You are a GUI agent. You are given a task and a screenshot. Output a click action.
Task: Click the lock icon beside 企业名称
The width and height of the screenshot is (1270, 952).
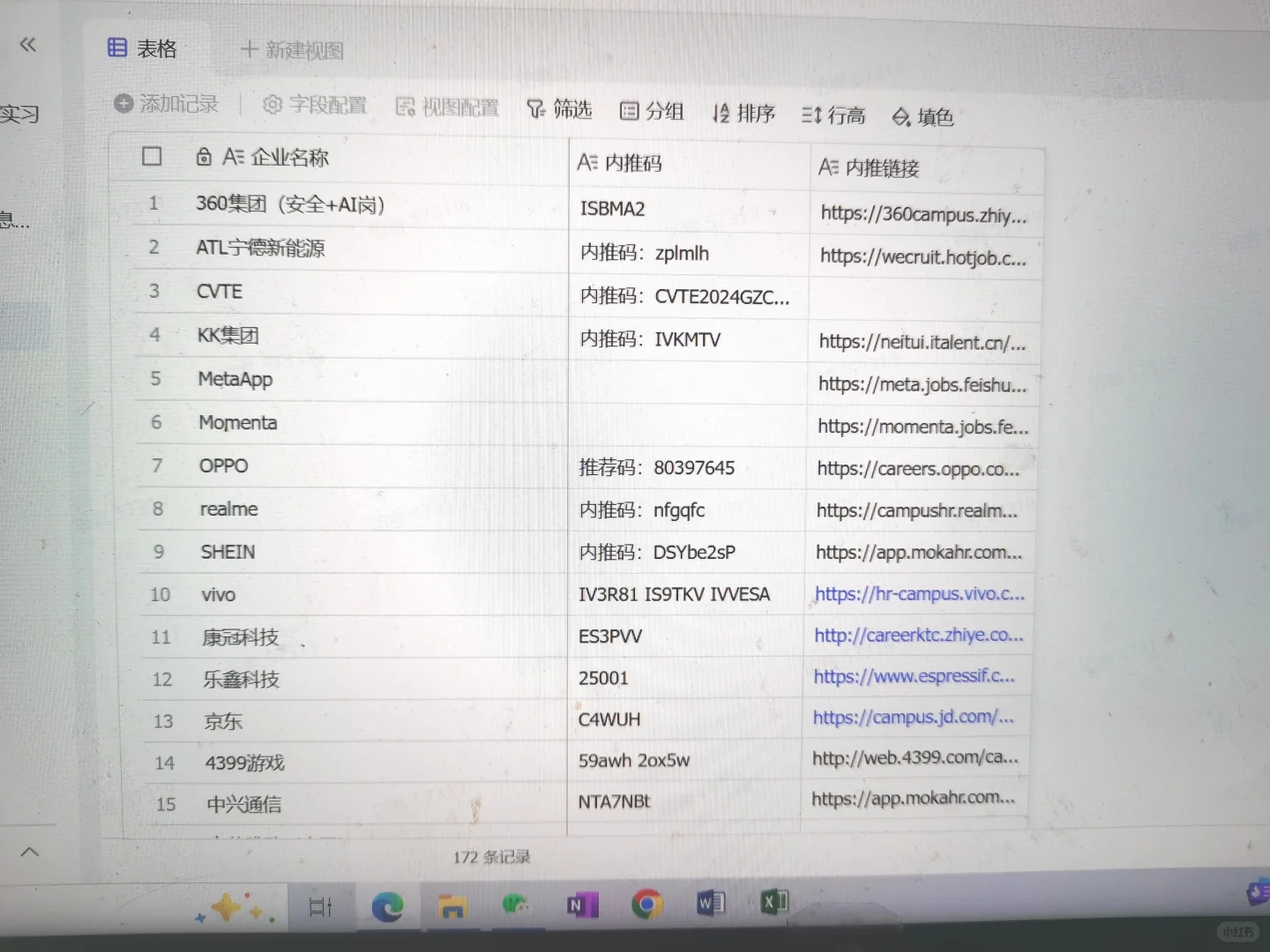point(204,157)
